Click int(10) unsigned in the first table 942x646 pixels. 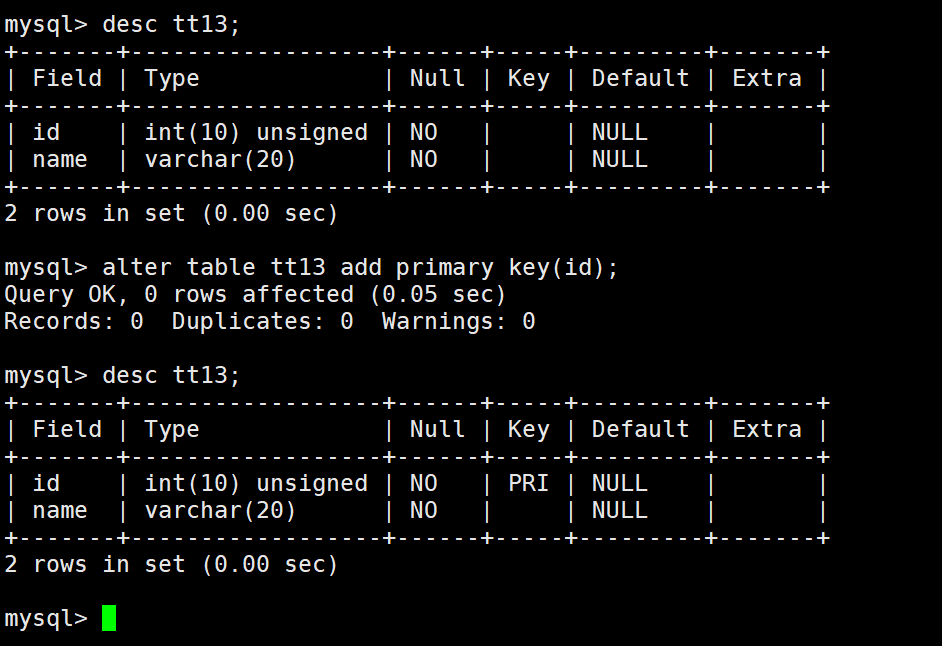click(256, 133)
